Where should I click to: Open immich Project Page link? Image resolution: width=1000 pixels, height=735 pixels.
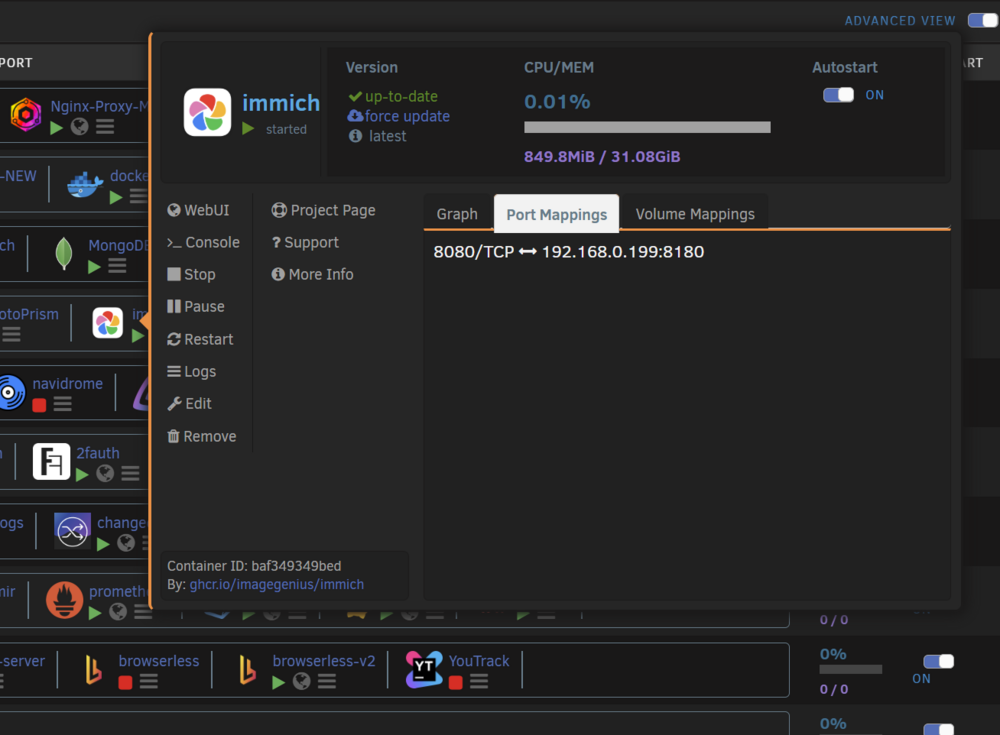point(323,211)
